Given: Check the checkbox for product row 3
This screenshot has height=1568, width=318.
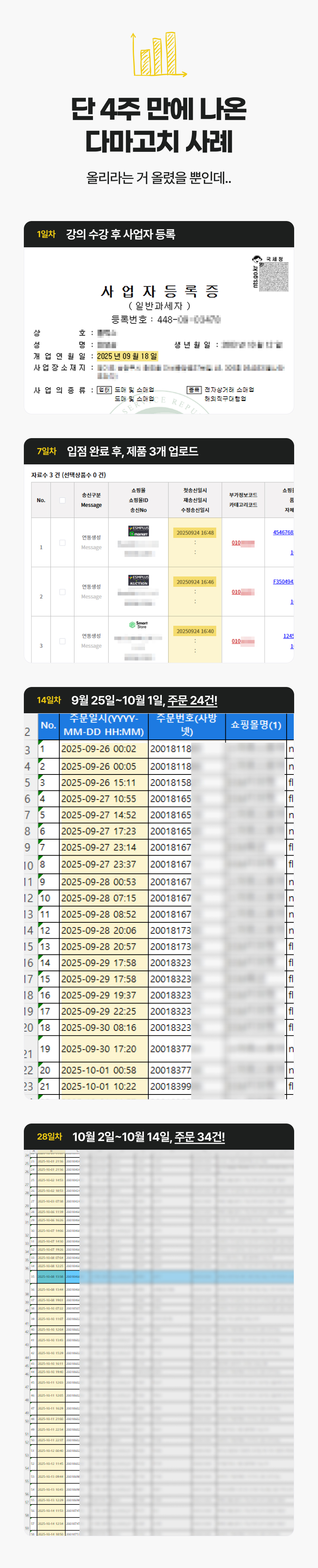Looking at the screenshot, I should coord(62,641).
